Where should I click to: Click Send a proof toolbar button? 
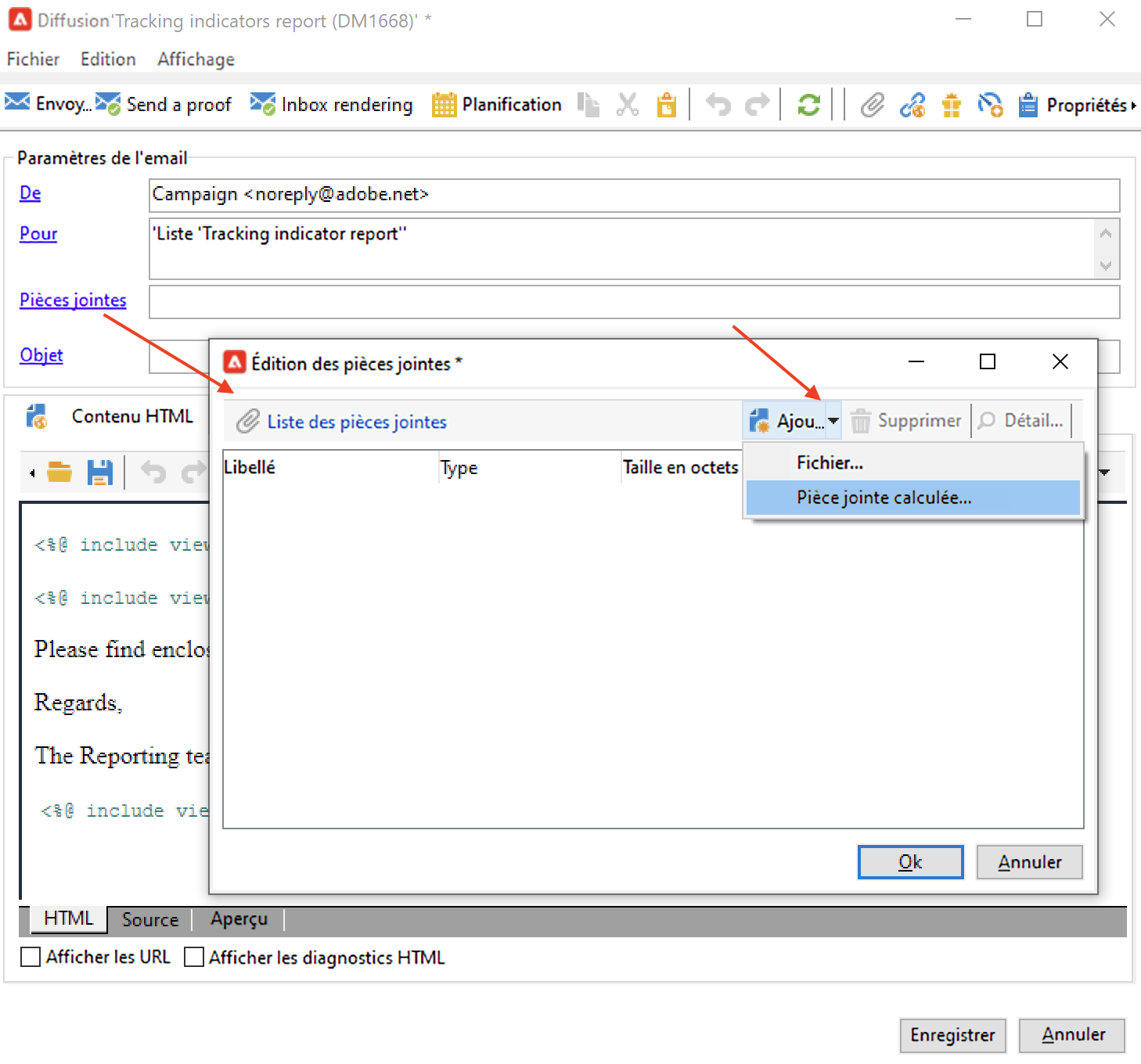[x=164, y=104]
